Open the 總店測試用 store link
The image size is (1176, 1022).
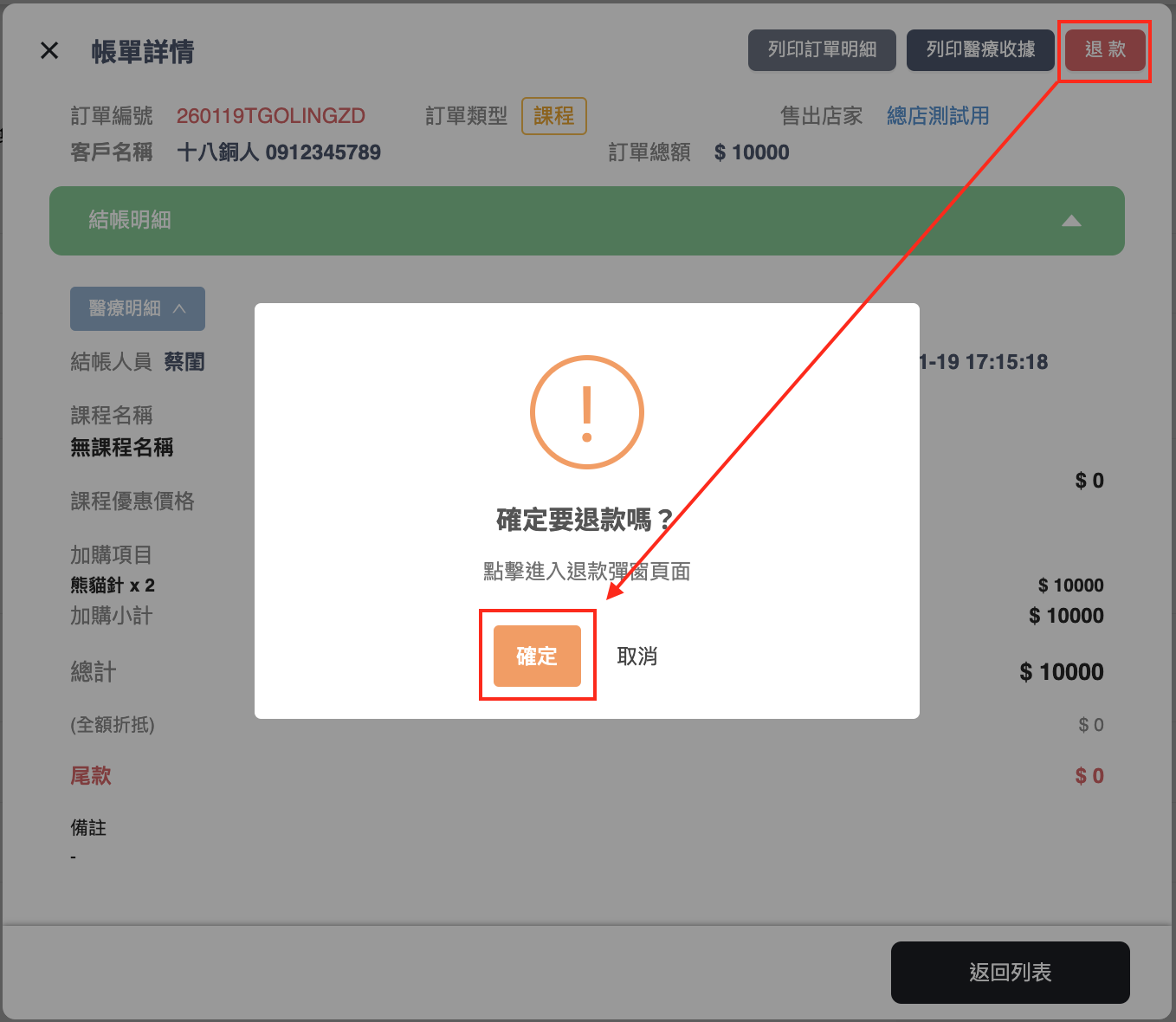tap(937, 116)
